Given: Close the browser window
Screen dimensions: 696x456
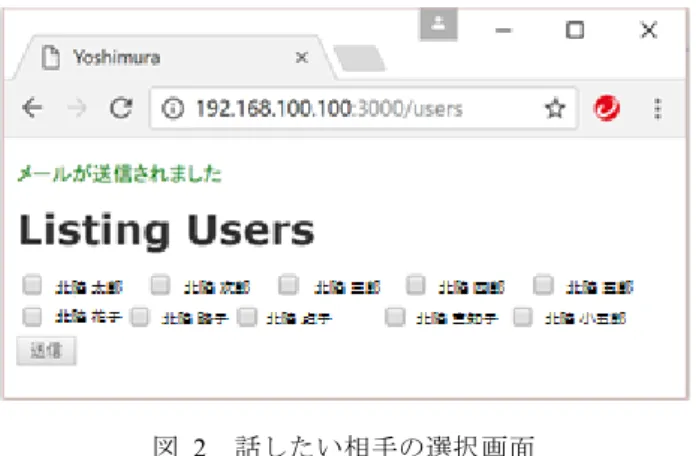Looking at the screenshot, I should (x=649, y=30).
